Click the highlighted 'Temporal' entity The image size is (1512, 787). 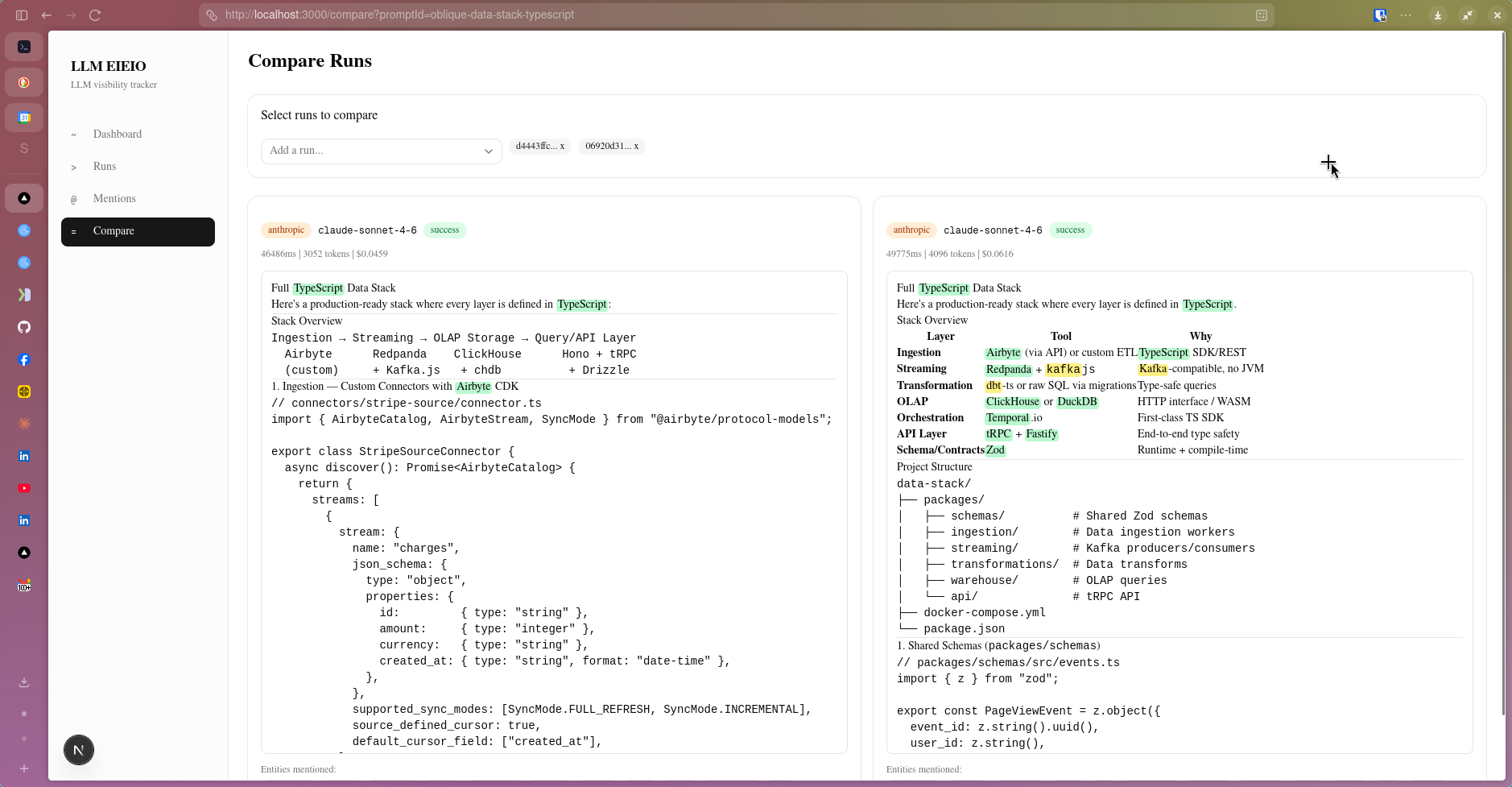[1007, 417]
